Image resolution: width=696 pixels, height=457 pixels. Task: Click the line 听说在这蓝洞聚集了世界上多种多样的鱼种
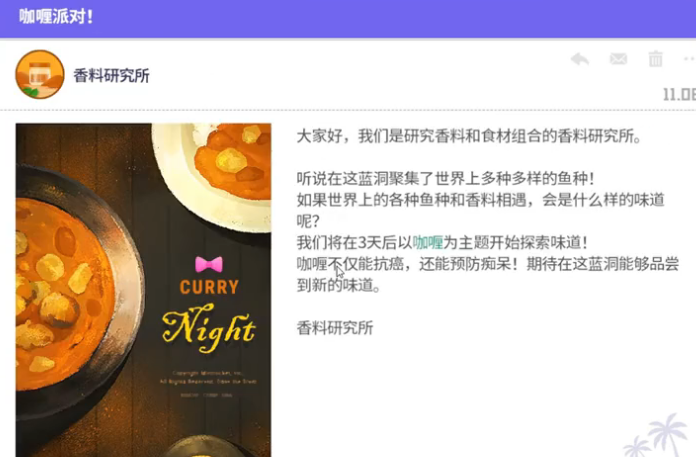point(445,178)
